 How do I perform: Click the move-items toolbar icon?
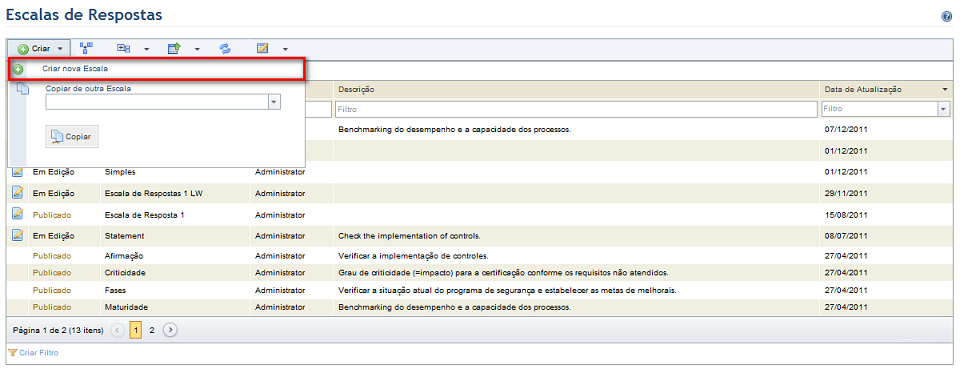tap(124, 48)
